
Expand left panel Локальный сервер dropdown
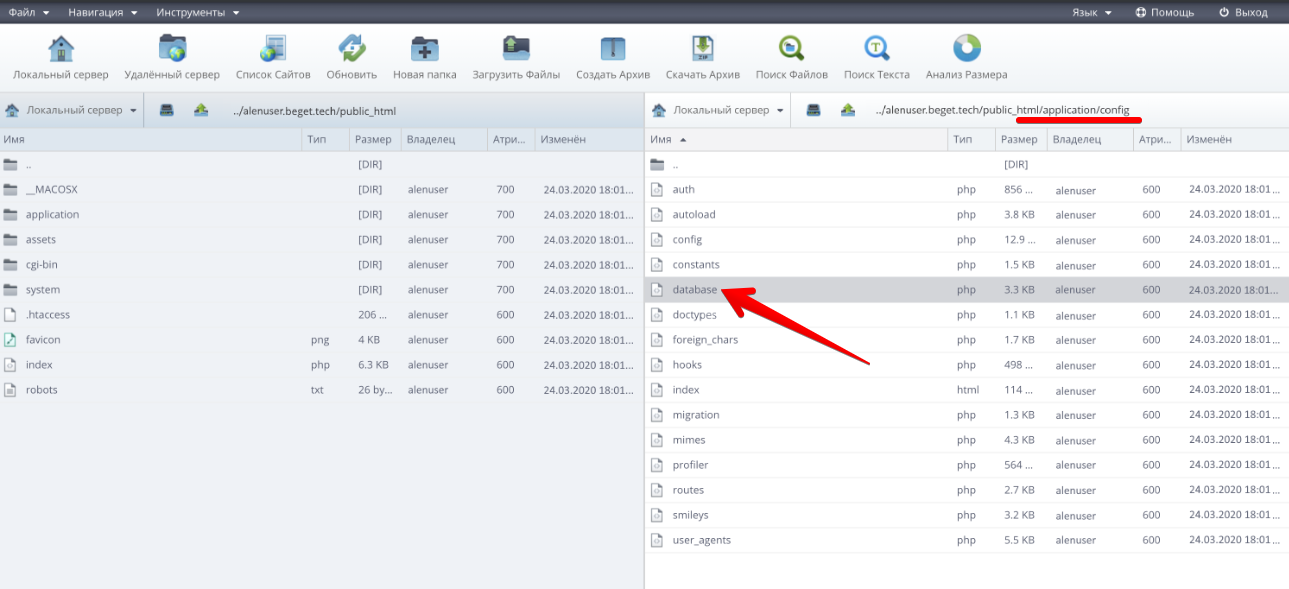click(71, 110)
